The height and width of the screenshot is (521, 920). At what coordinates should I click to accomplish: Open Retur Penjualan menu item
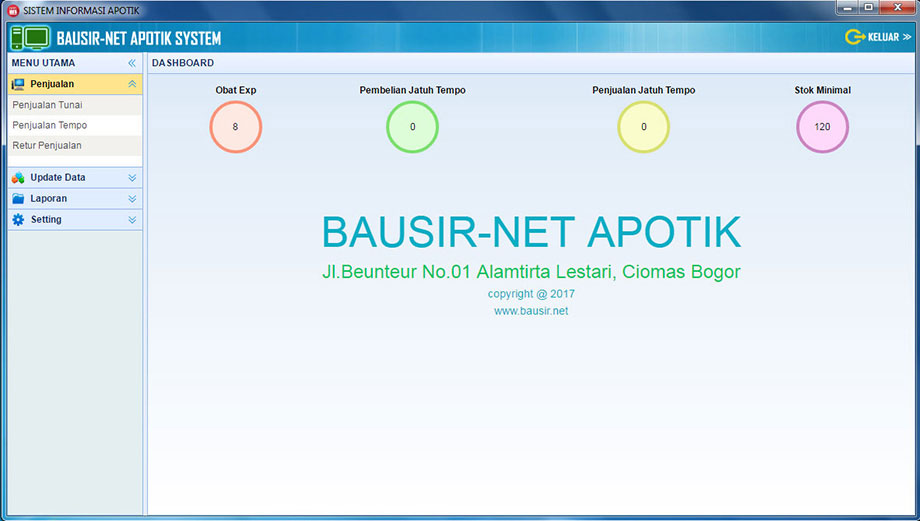pos(47,146)
